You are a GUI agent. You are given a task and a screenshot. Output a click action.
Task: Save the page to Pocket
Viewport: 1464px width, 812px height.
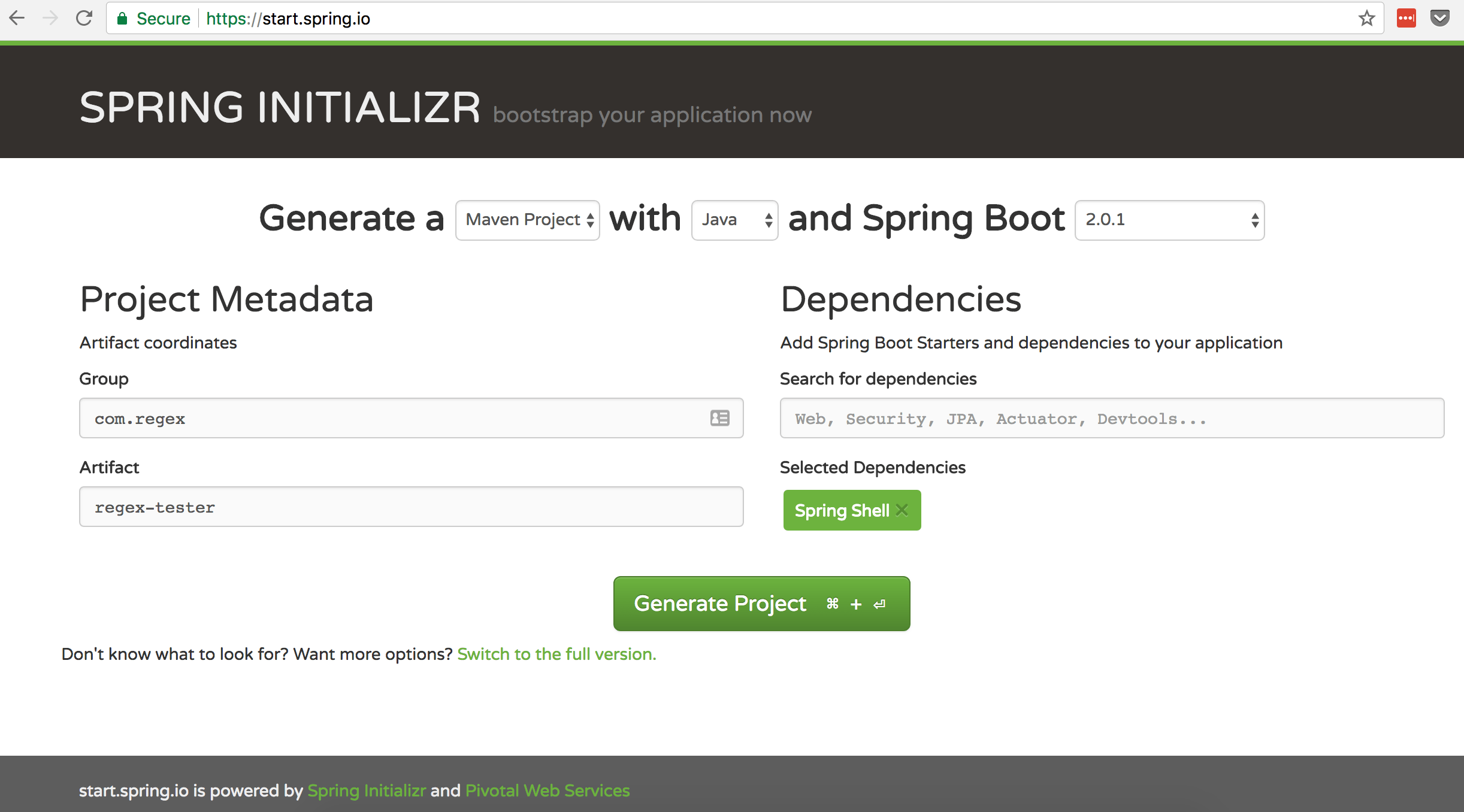(1441, 18)
